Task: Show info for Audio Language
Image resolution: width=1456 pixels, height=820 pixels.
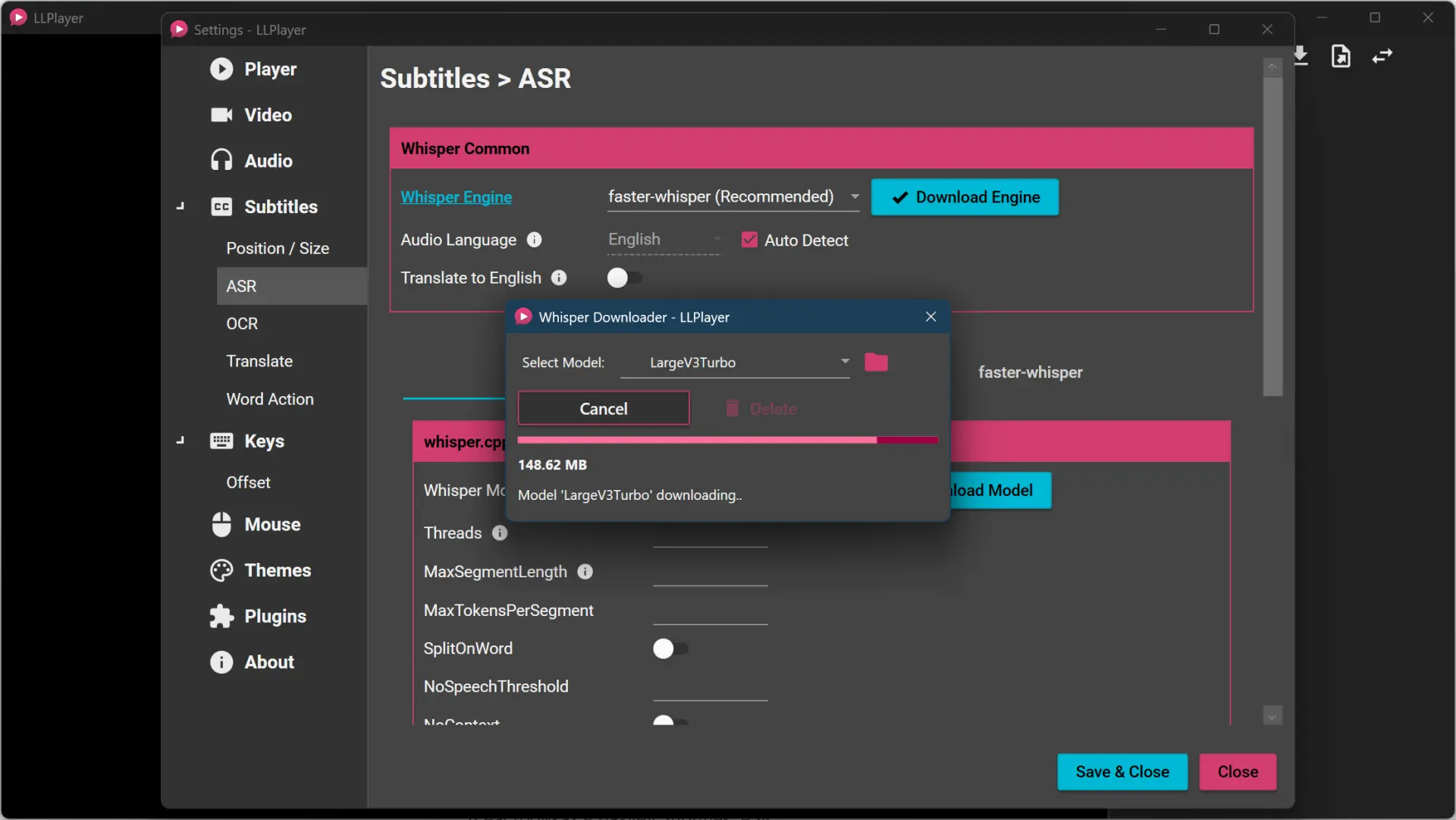Action: point(535,240)
